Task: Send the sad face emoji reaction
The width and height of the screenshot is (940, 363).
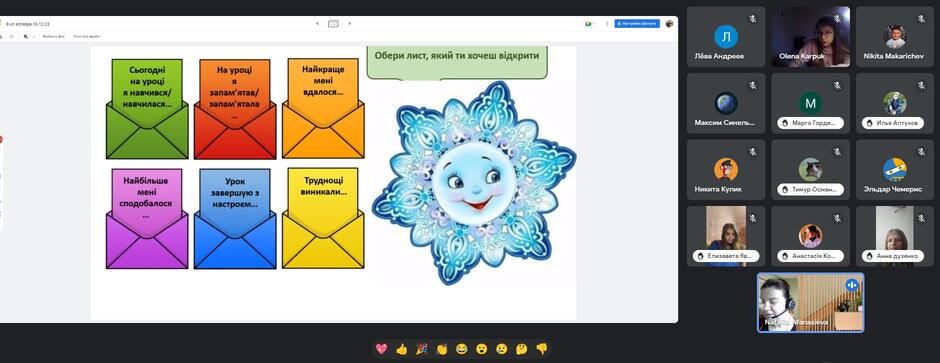Action: 502,349
